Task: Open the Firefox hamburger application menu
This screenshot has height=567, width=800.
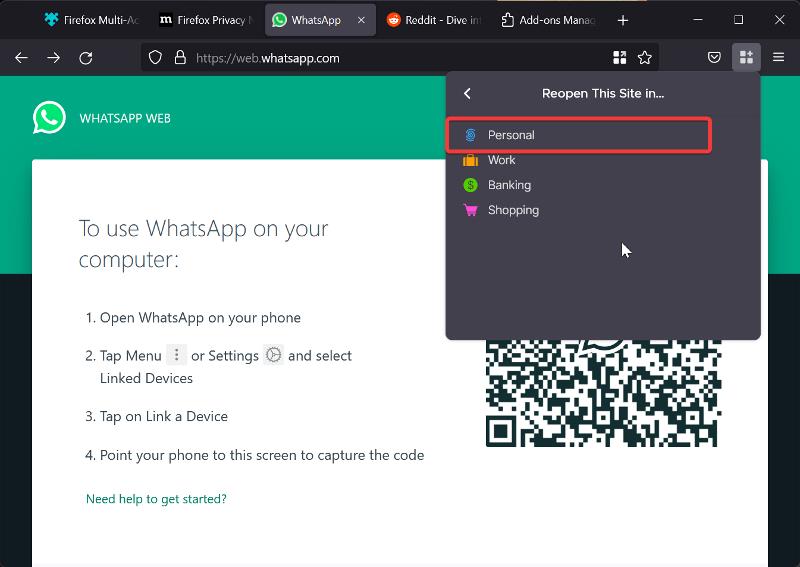Action: click(x=779, y=57)
